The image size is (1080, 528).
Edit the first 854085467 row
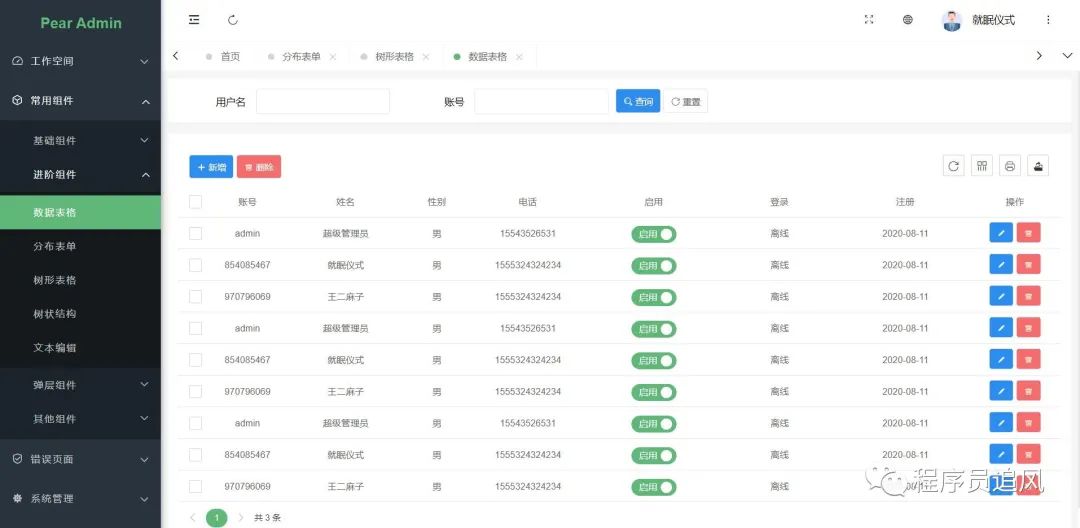[x=1001, y=264]
